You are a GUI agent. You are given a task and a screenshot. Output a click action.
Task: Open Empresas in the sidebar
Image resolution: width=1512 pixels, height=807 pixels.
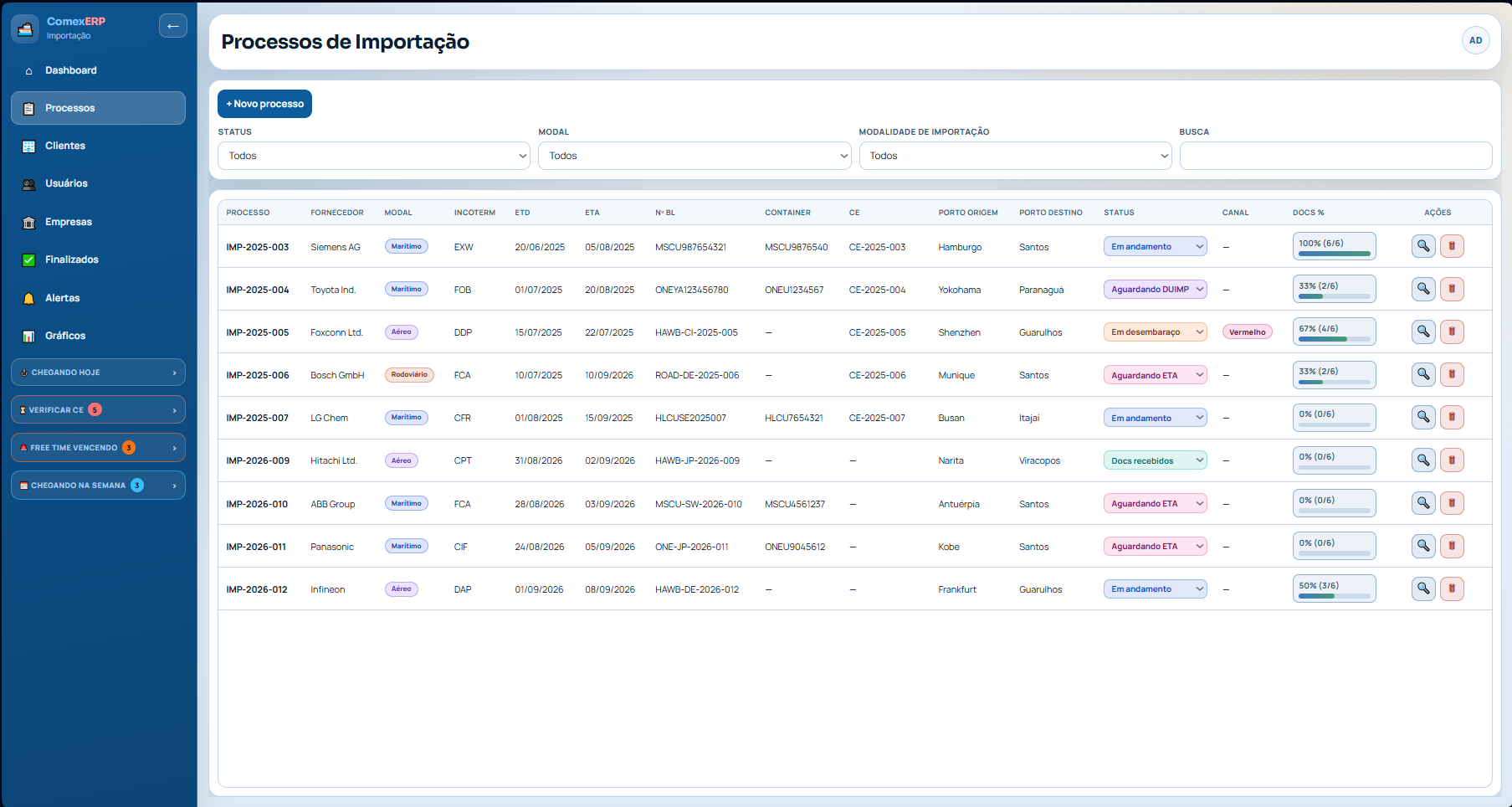[x=98, y=222]
